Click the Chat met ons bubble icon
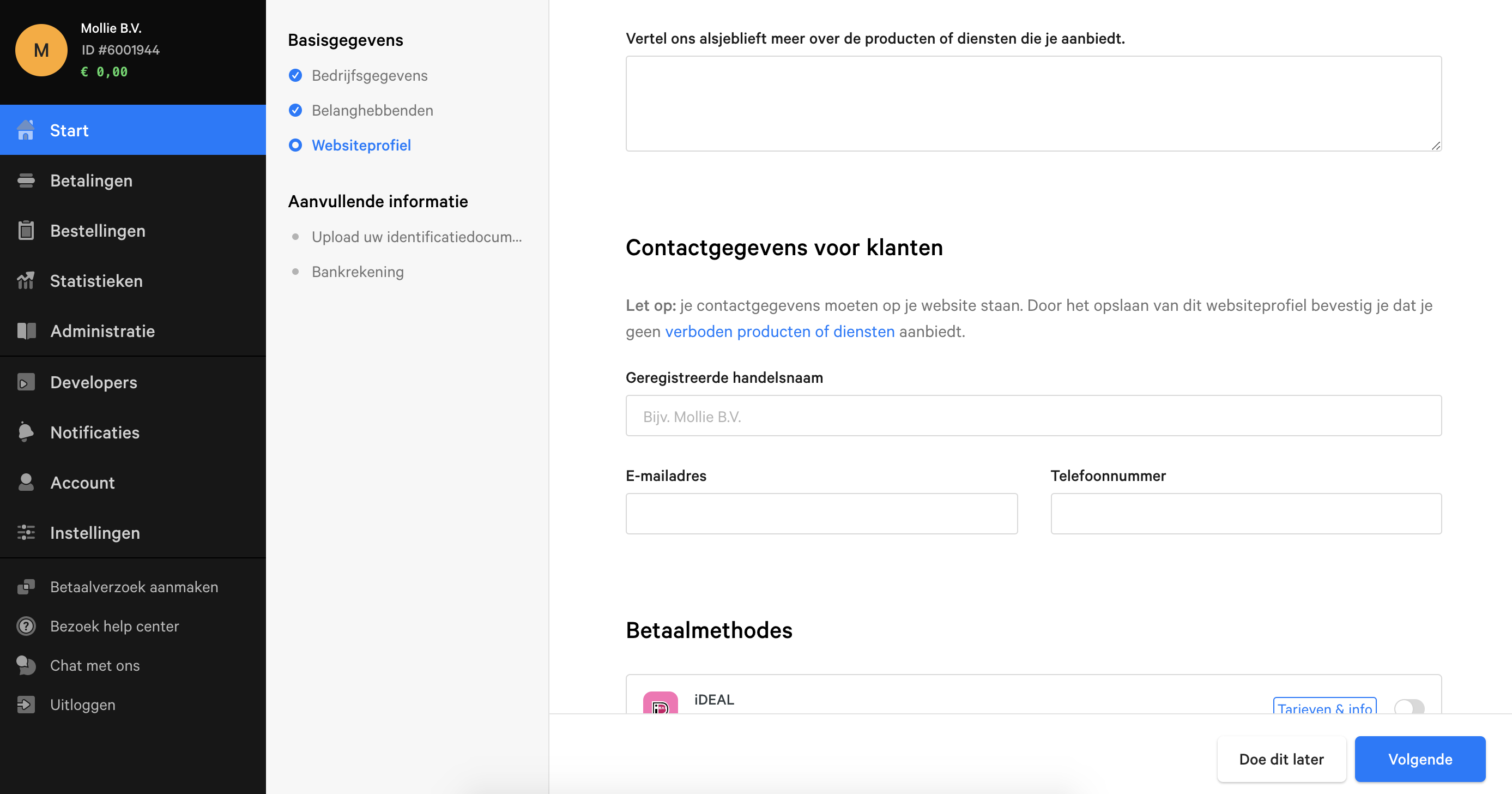This screenshot has height=794, width=1512. [26, 665]
